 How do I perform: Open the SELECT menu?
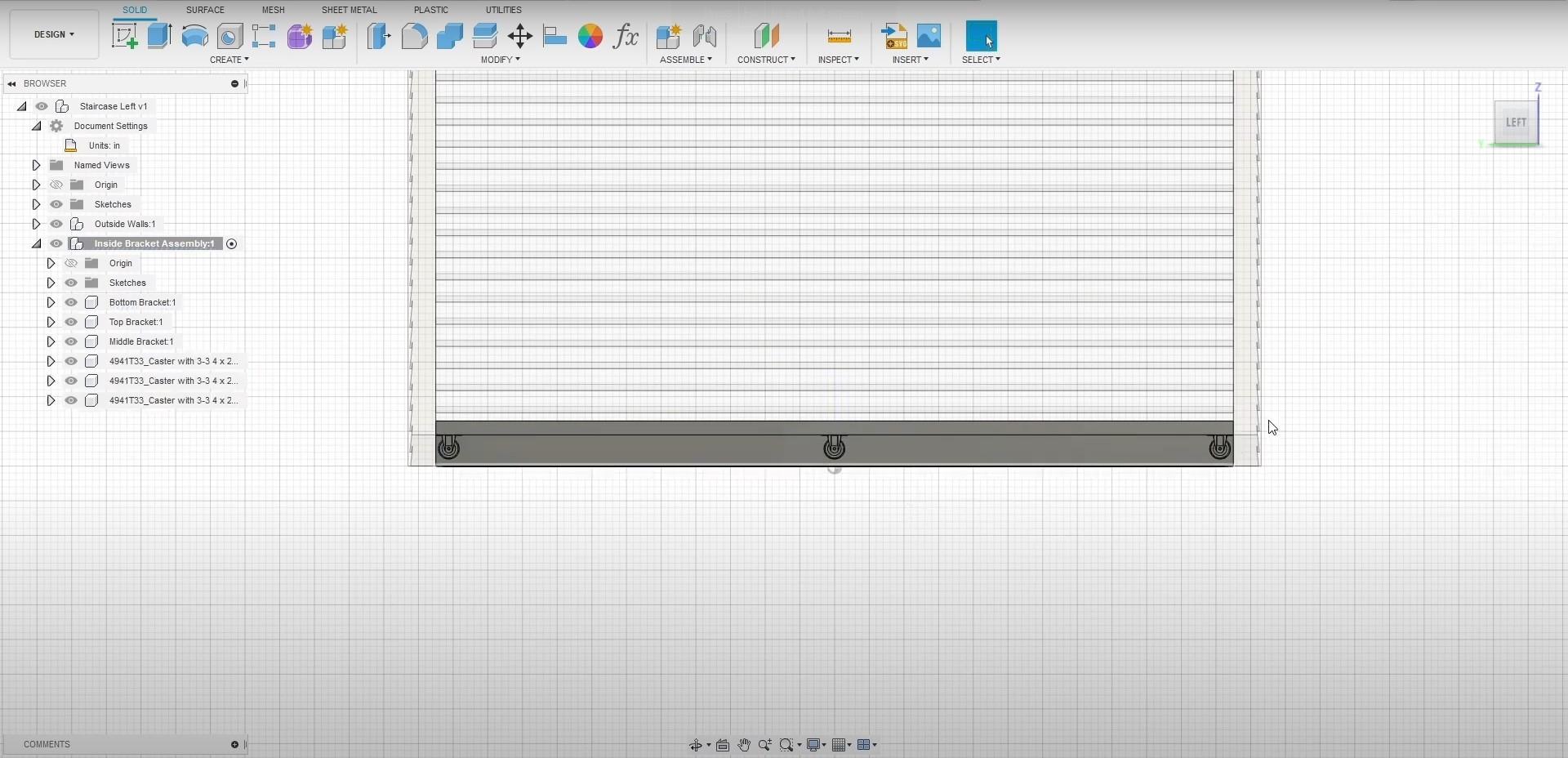[x=981, y=60]
